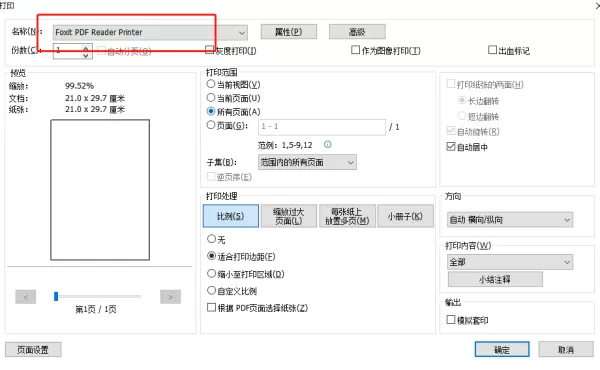The width and height of the screenshot is (600, 370).
Task: Select 每张纸上放置多页(M) tab
Action: (347, 216)
